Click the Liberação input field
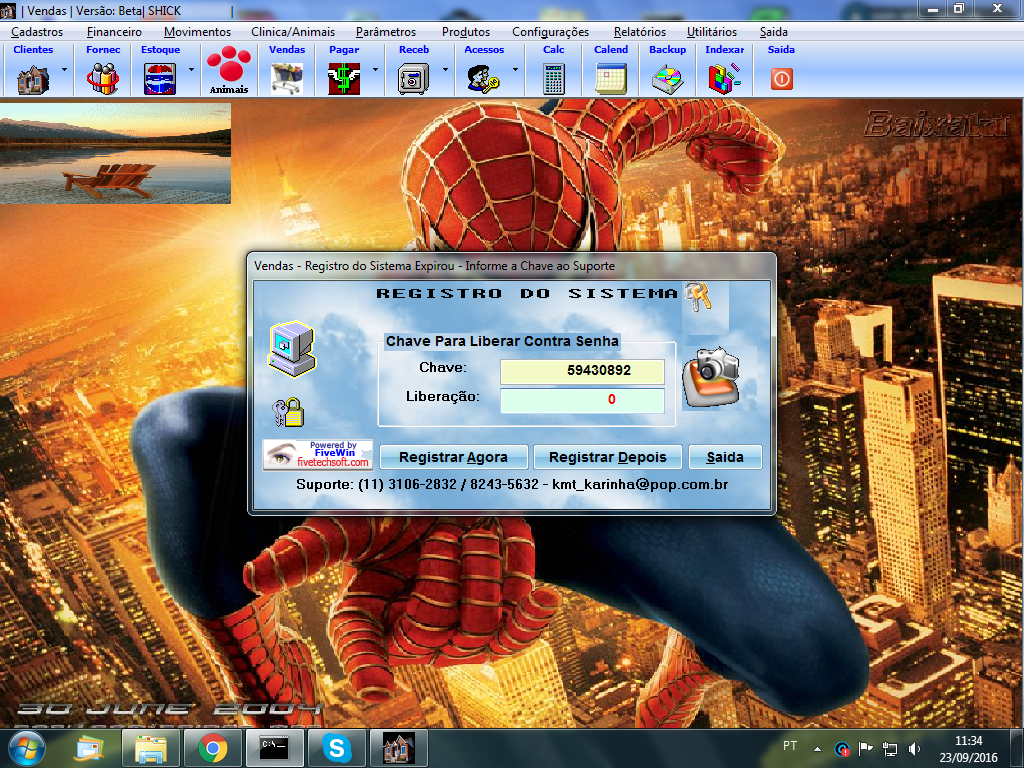This screenshot has width=1024, height=768. pyautogui.click(x=582, y=400)
